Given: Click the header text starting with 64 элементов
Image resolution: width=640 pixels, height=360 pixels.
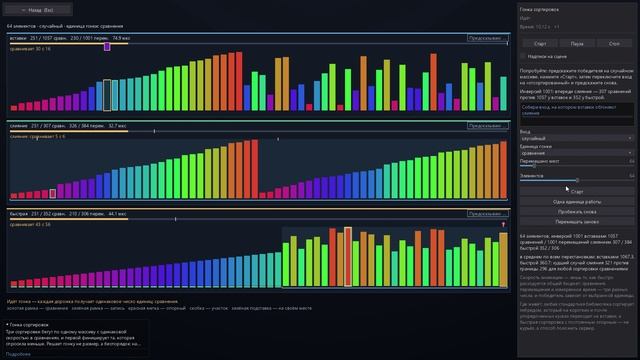Looking at the screenshot, I should [65, 26].
